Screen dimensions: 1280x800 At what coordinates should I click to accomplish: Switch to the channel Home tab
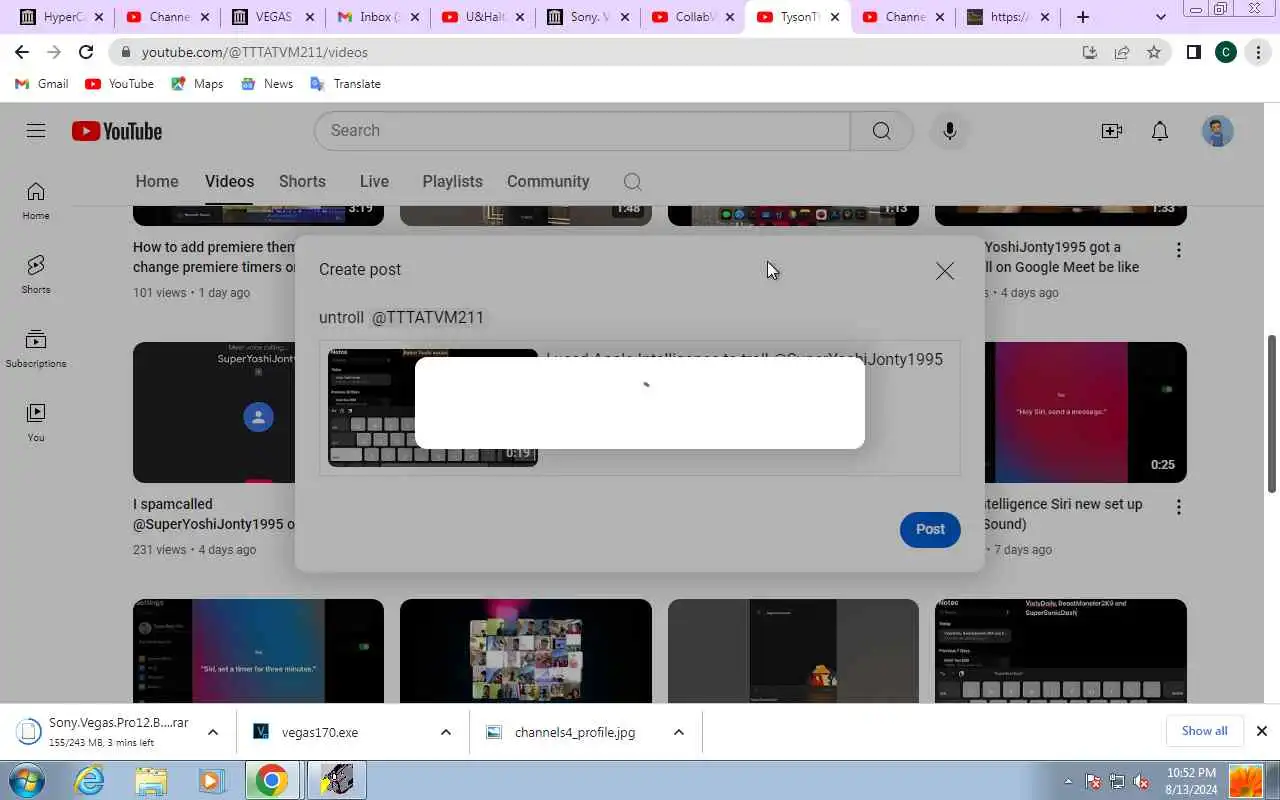click(x=157, y=181)
